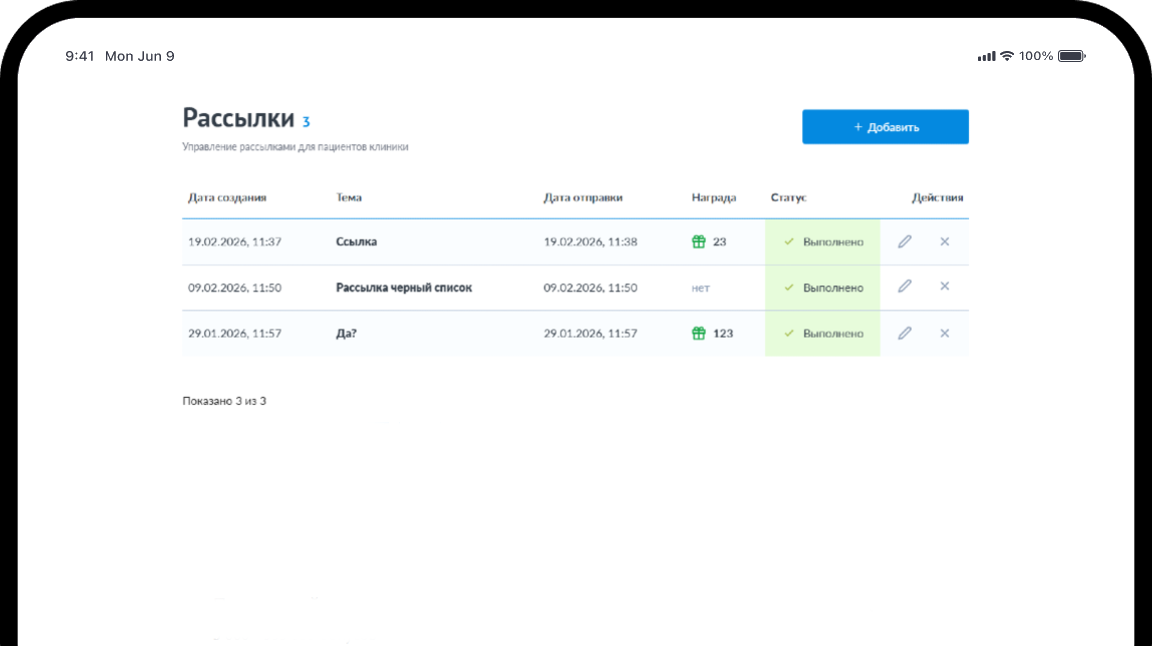Sort by "Дата создания" column header
The height and width of the screenshot is (646, 1152).
click(227, 198)
